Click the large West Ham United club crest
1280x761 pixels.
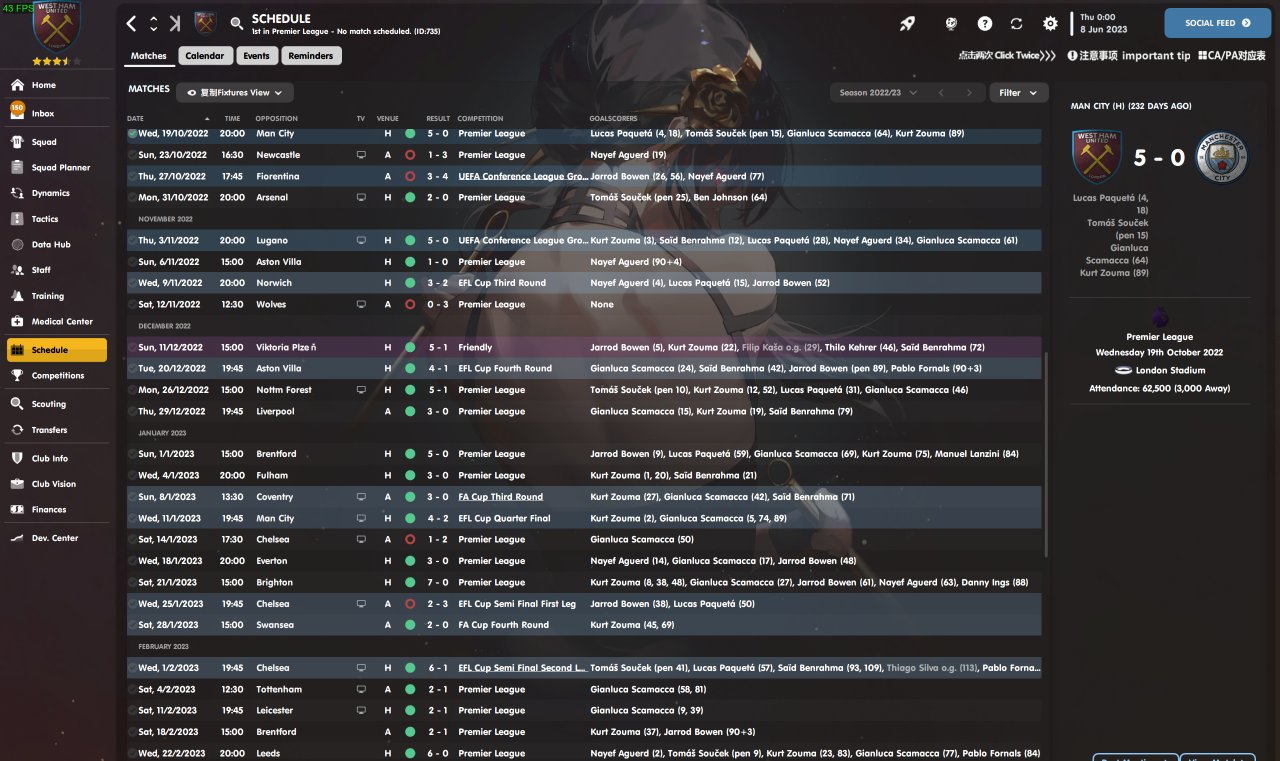[x=57, y=27]
